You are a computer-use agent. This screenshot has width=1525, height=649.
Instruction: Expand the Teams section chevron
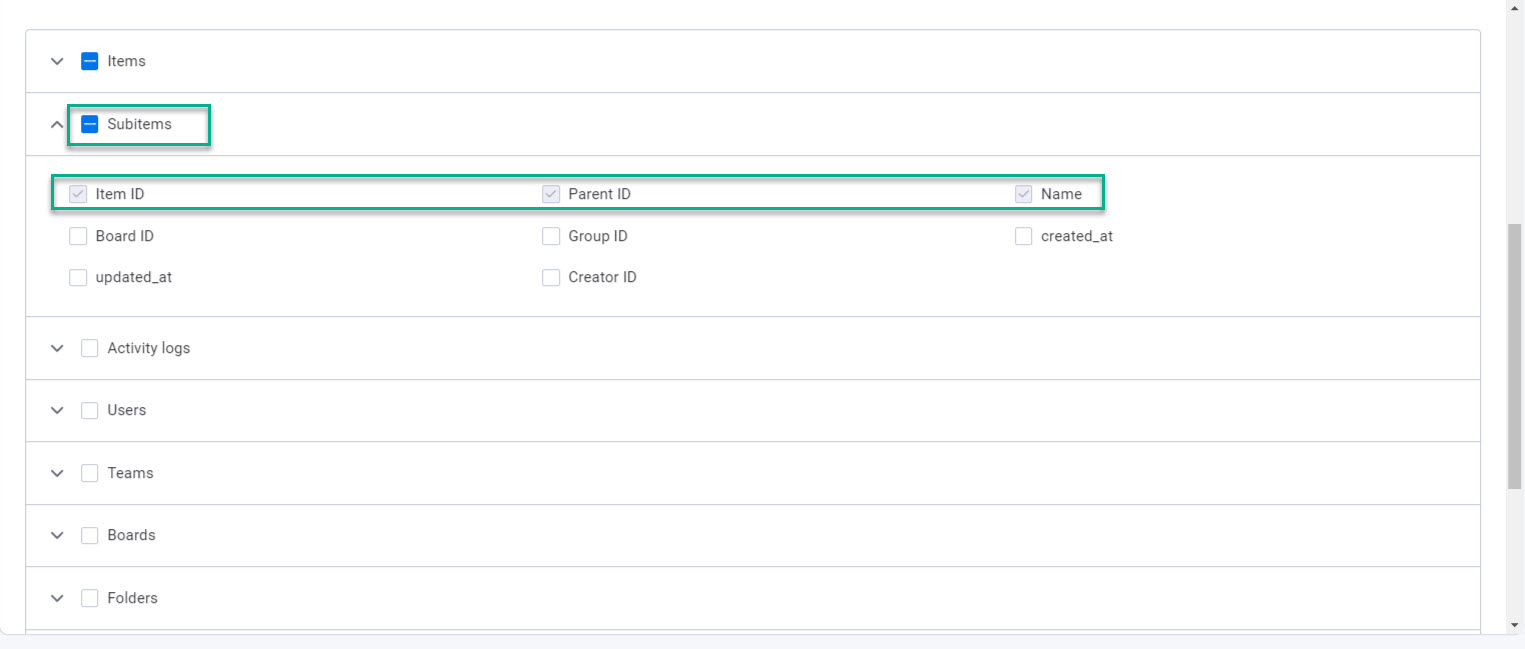(x=57, y=474)
